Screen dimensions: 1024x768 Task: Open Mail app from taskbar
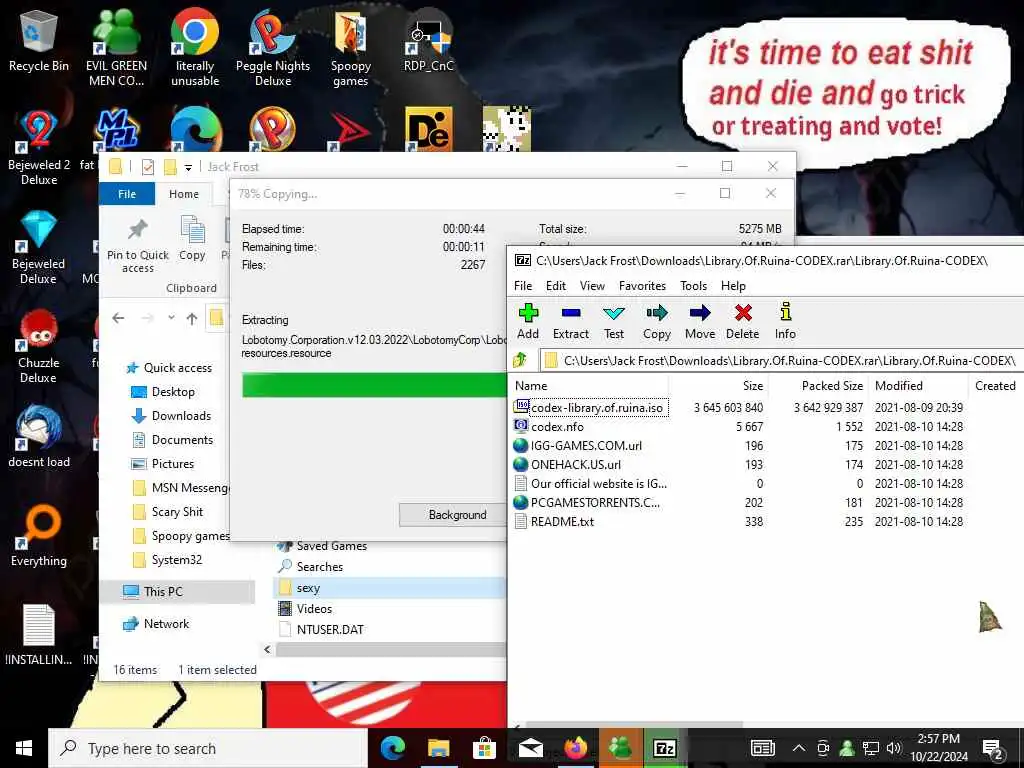click(530, 748)
